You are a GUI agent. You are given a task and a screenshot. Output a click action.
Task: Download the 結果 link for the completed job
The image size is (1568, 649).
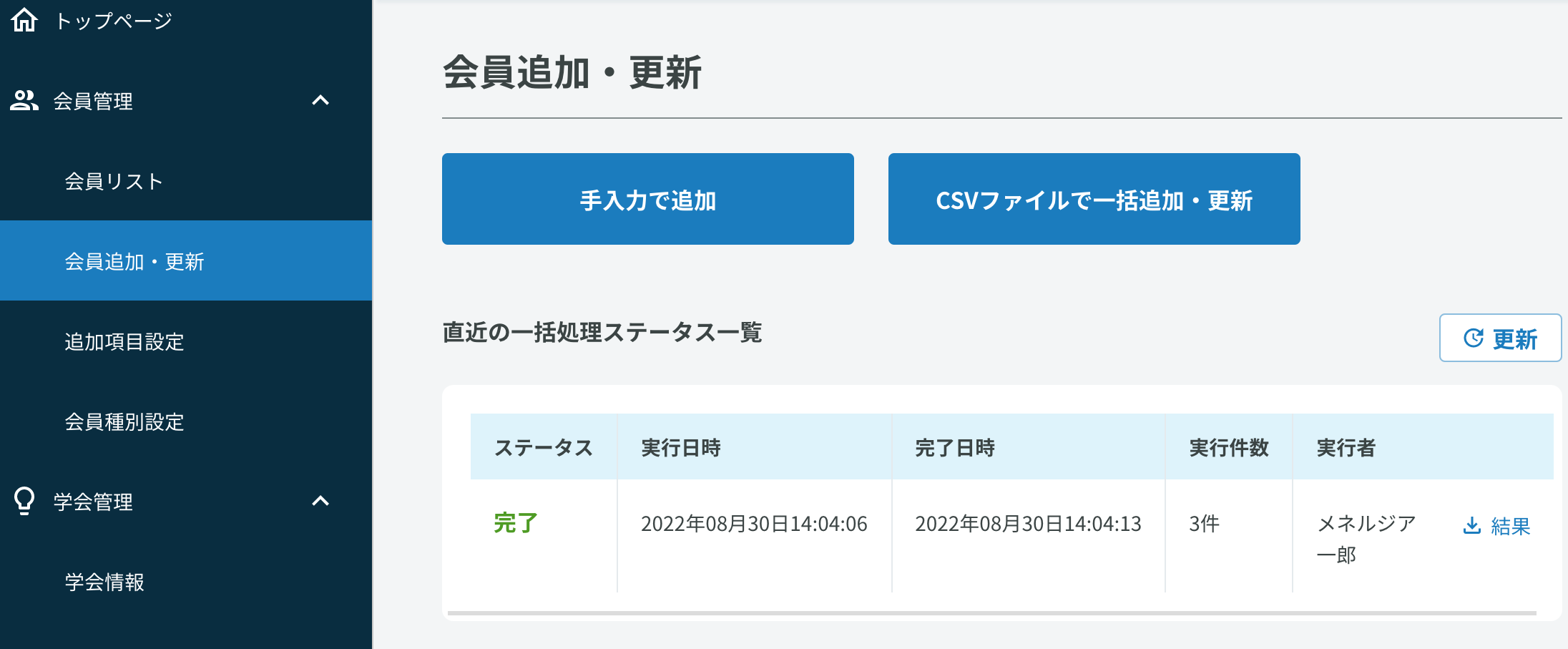1510,527
